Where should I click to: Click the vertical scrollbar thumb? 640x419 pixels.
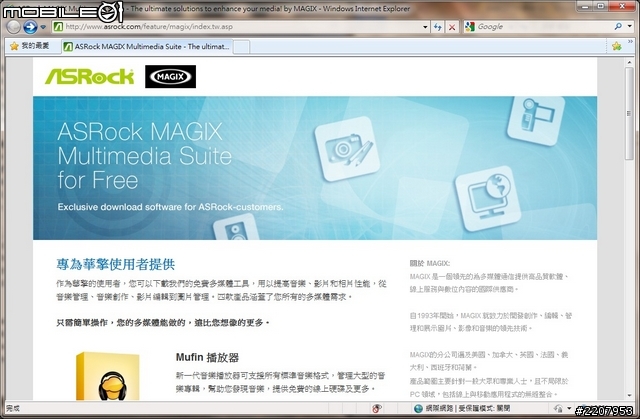point(629,113)
